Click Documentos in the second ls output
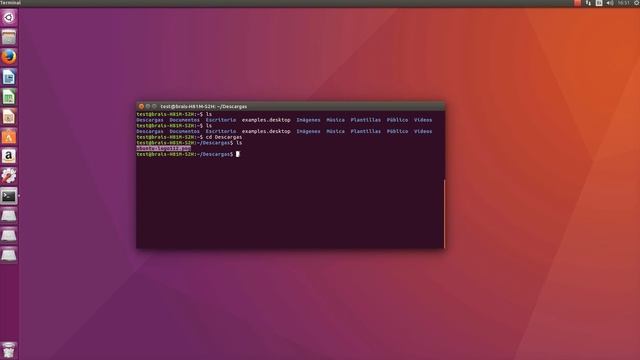640x360 pixels. tap(184, 131)
